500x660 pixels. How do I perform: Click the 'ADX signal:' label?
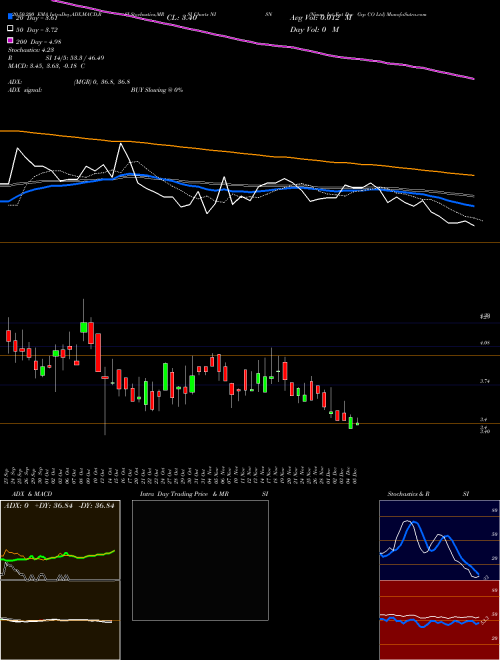[25, 90]
